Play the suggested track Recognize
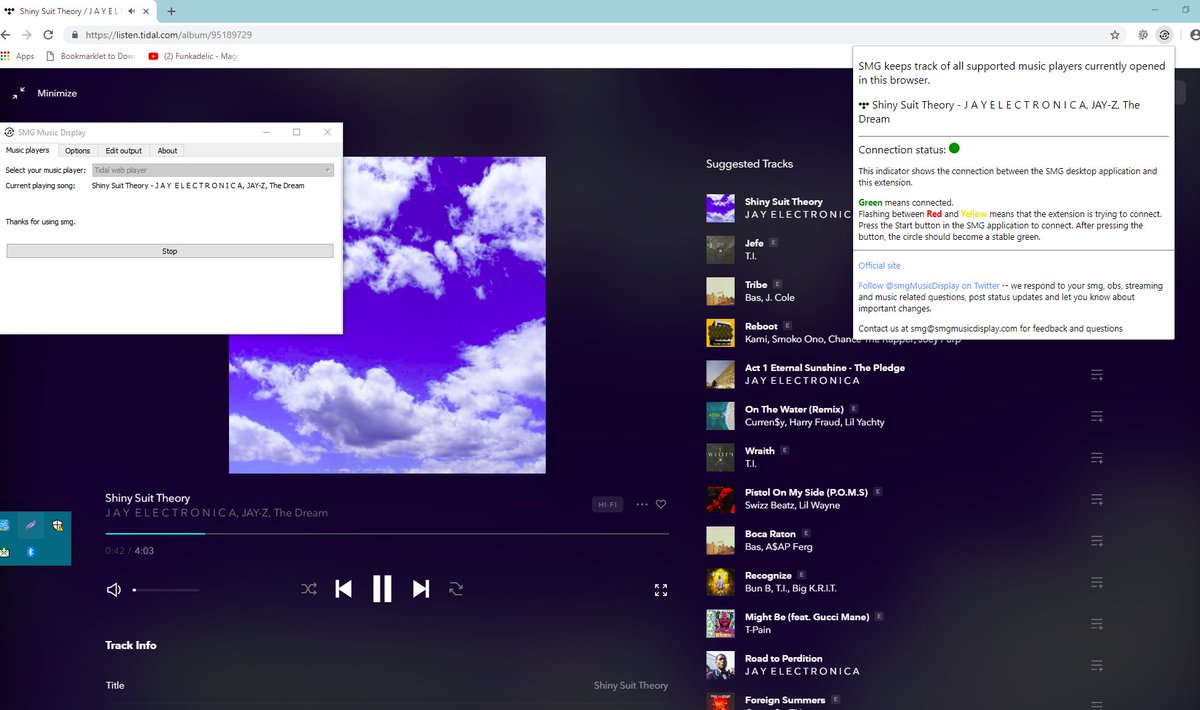 point(768,576)
